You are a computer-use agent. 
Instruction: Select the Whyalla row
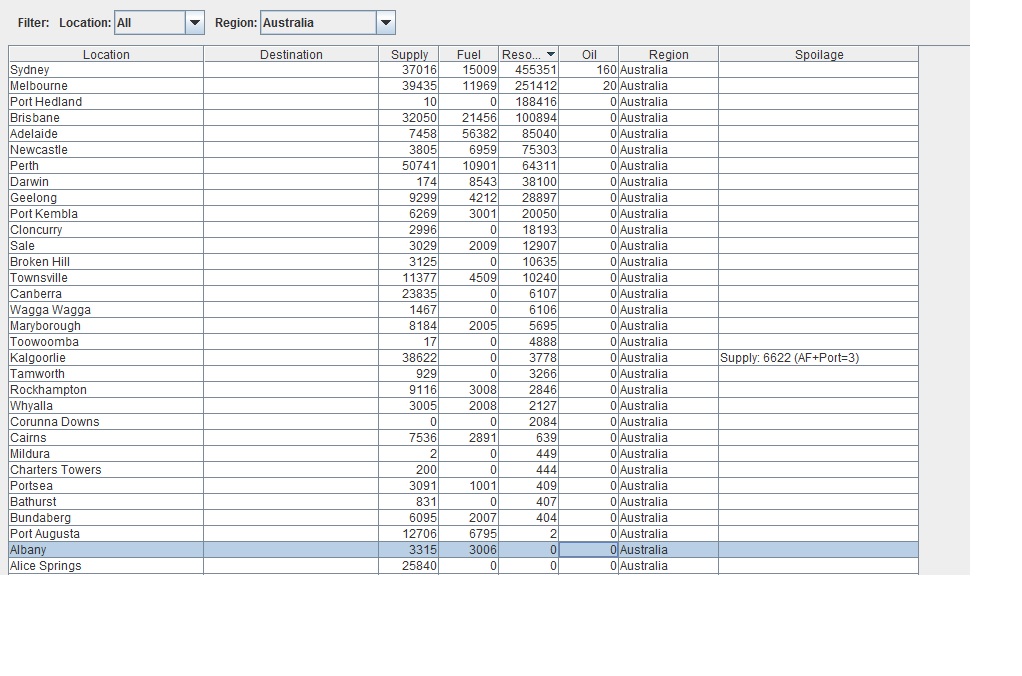463,405
